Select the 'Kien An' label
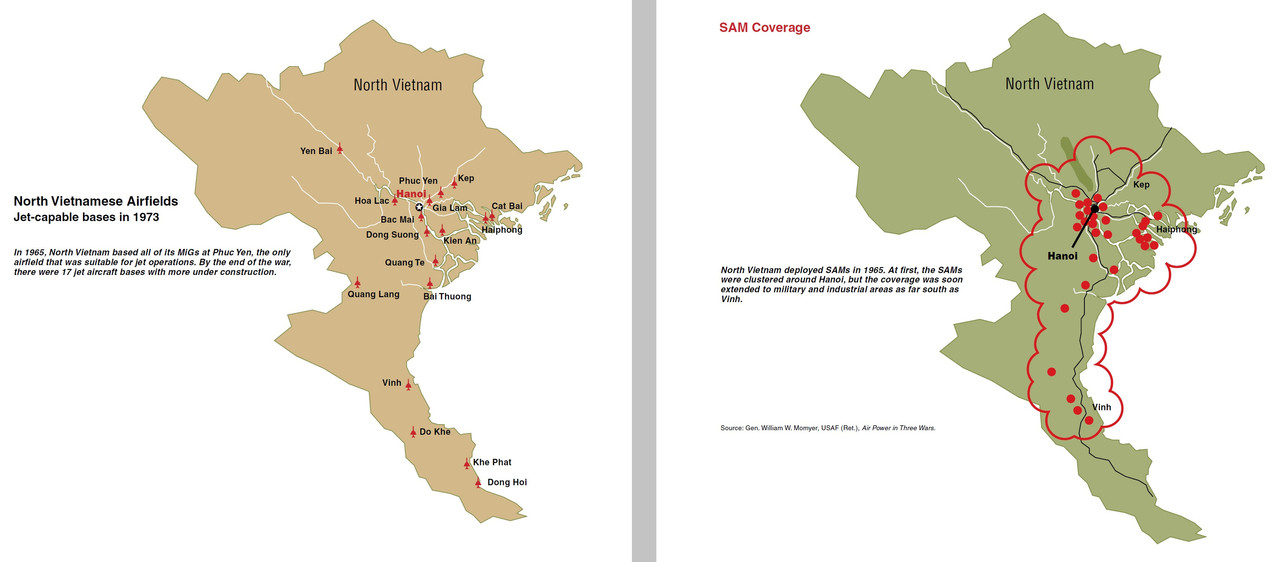This screenshot has width=1280, height=562. (460, 241)
